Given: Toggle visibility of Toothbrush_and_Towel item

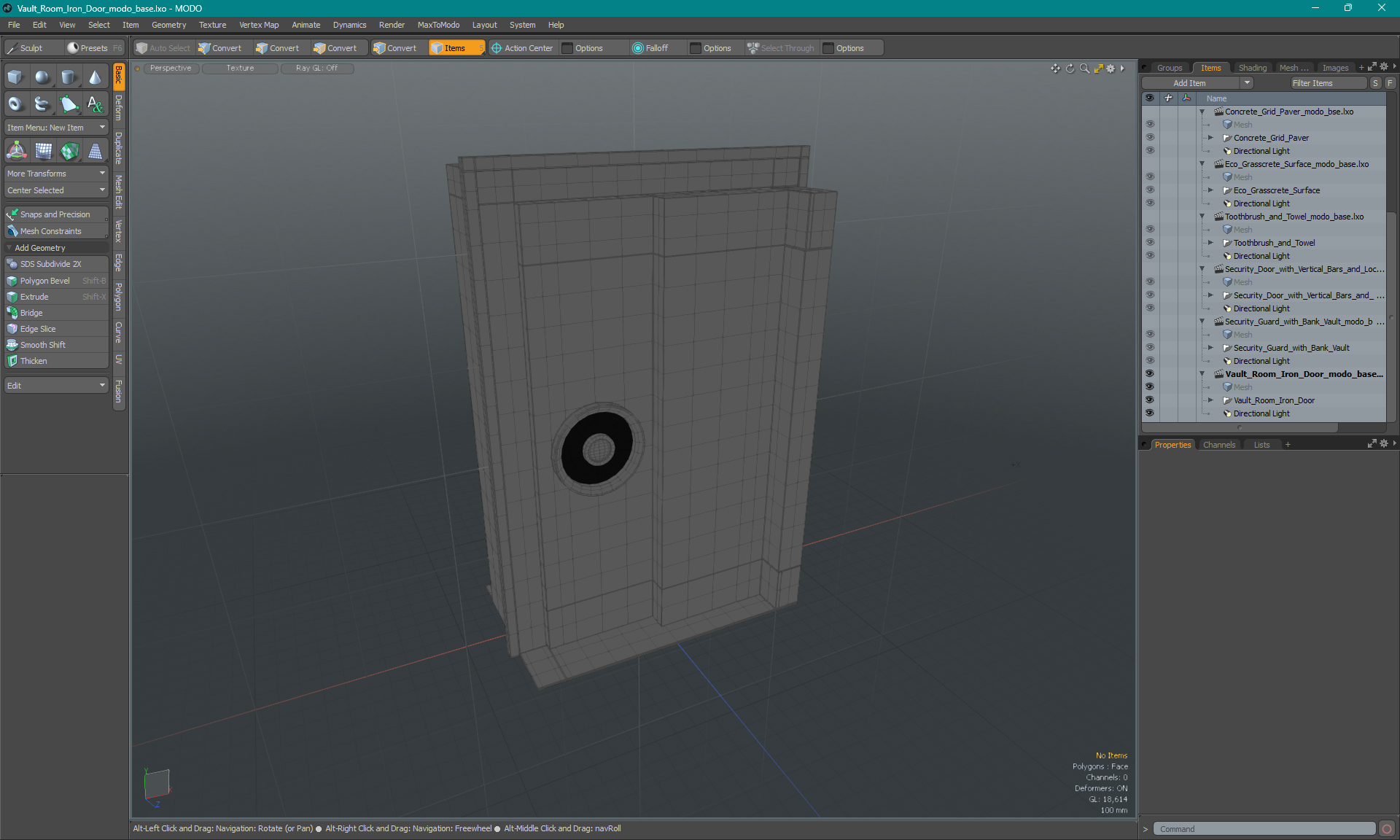Looking at the screenshot, I should (1150, 243).
